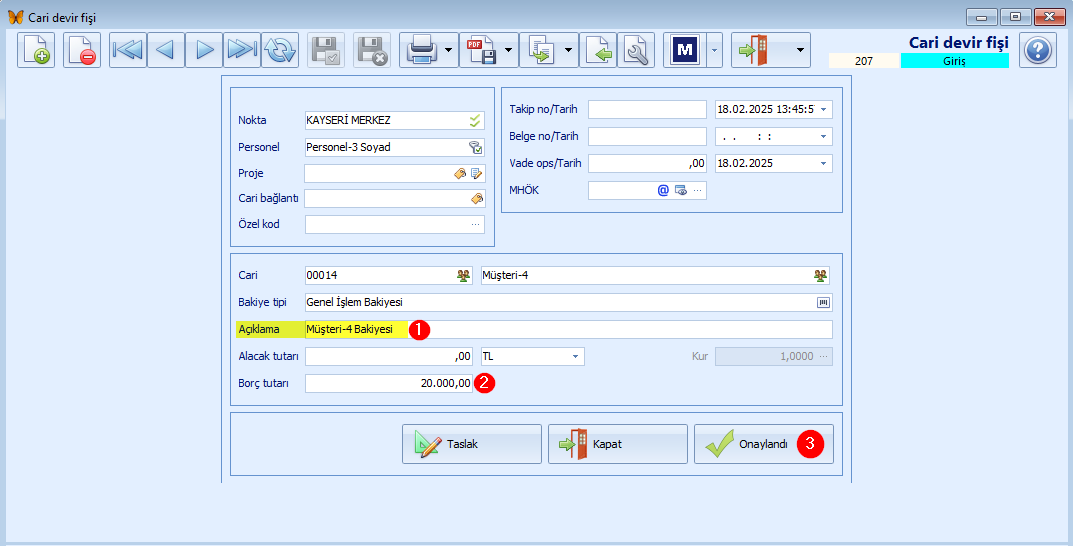Open the help question mark button
Image resolution: width=1073 pixels, height=546 pixels.
1038,49
